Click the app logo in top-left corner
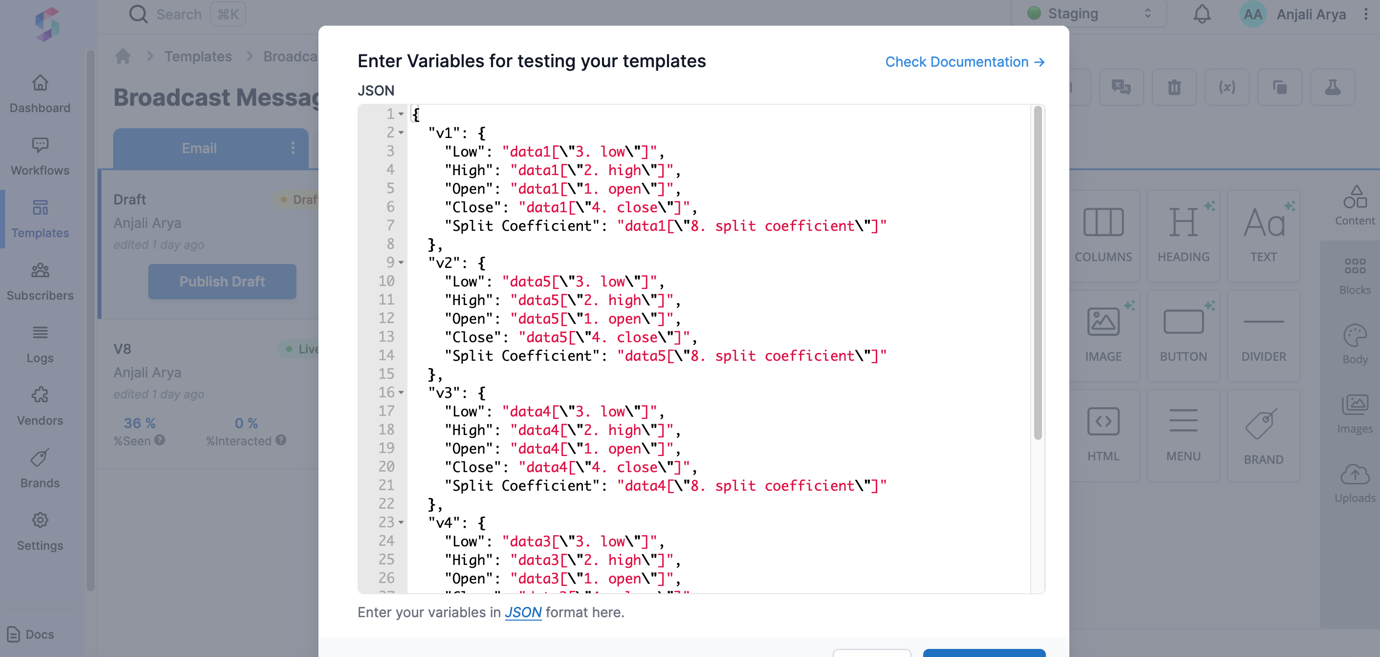This screenshot has width=1380, height=657. 47,24
